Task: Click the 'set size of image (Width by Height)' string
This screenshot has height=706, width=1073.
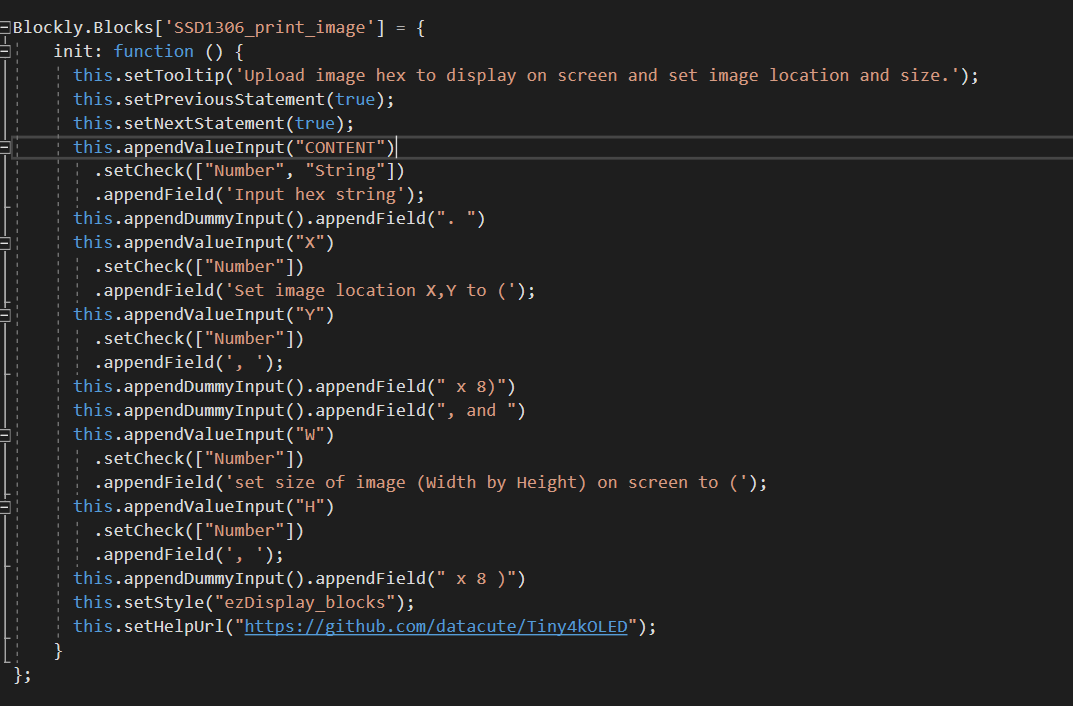Action: pos(487,483)
